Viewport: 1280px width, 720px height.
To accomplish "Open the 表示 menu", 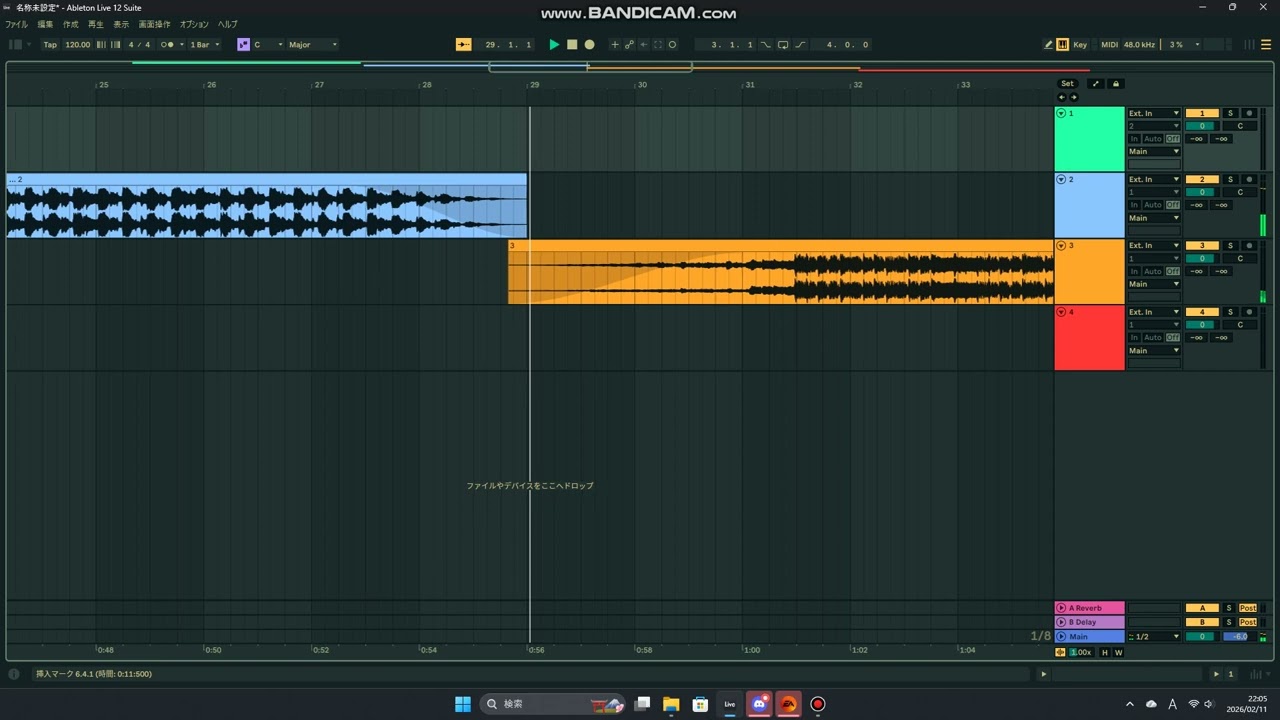I will (x=121, y=24).
